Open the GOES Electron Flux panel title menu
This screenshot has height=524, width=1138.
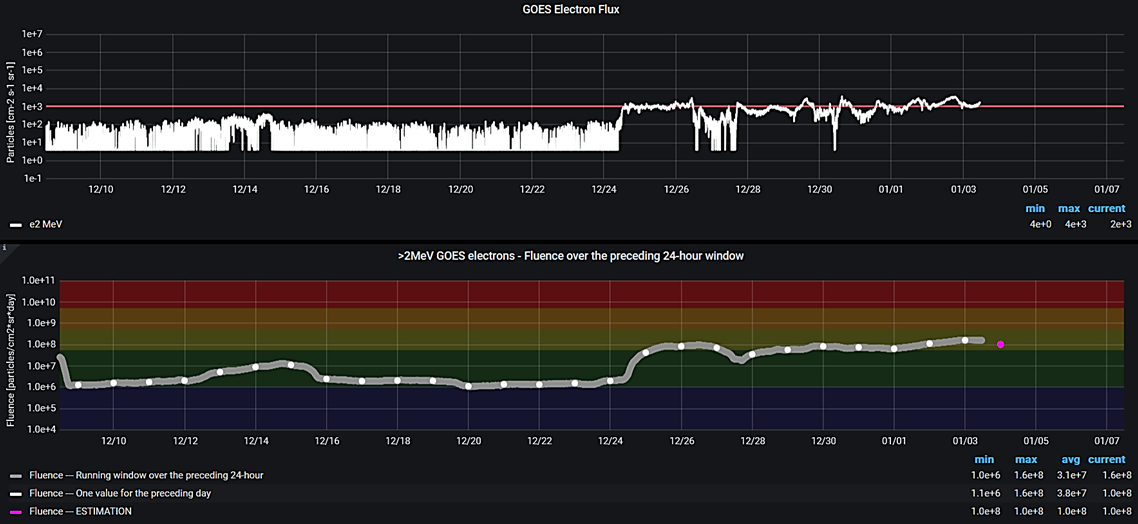click(569, 9)
